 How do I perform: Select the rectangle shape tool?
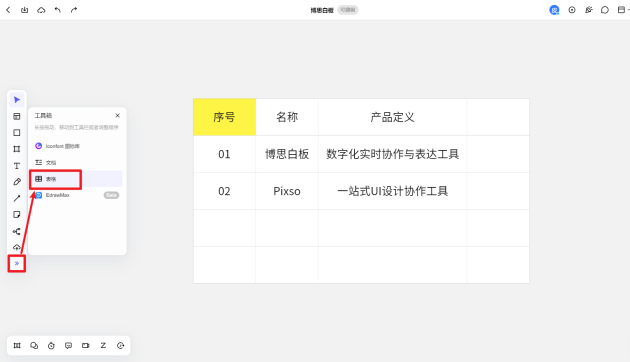(x=17, y=133)
